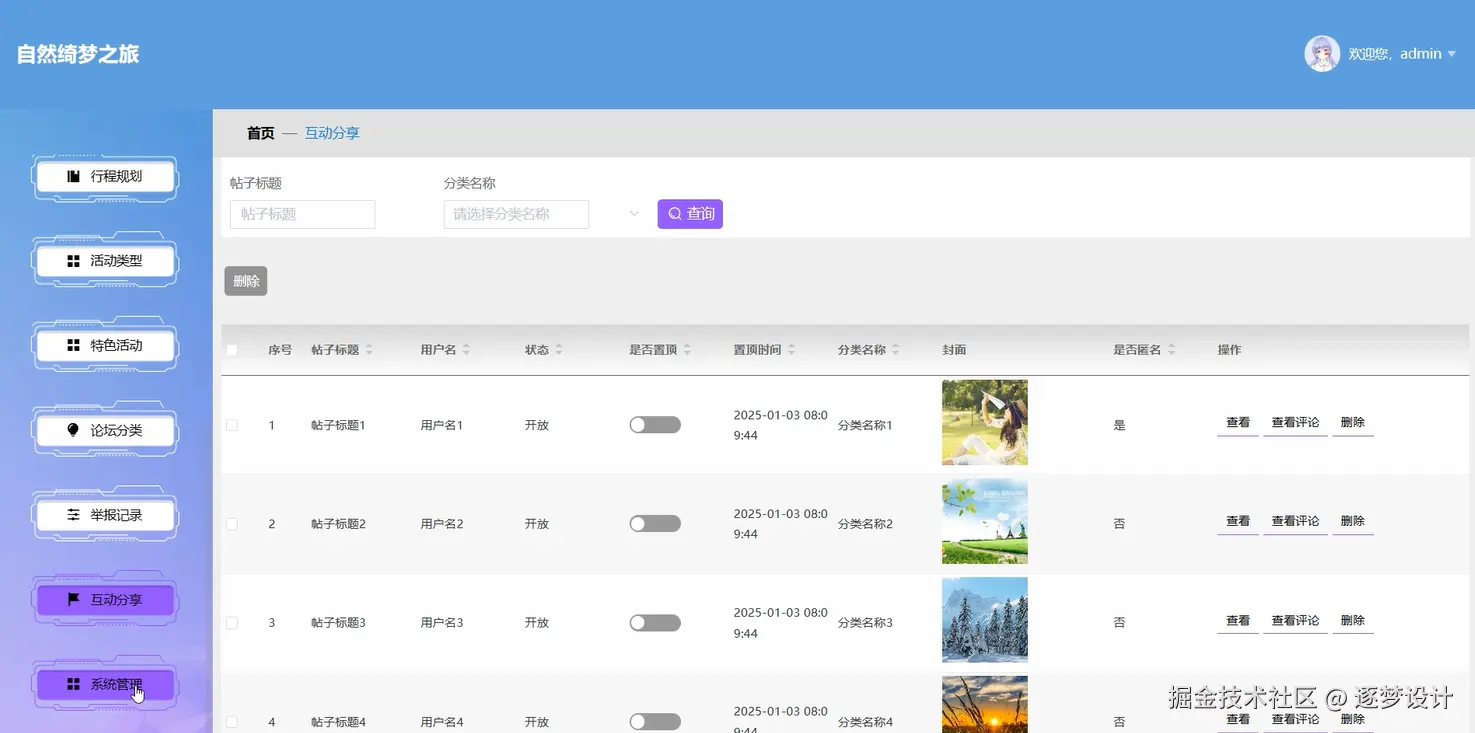Toggle 置顶 switch for 帖子标题1
The width and height of the screenshot is (1475, 733).
[655, 425]
